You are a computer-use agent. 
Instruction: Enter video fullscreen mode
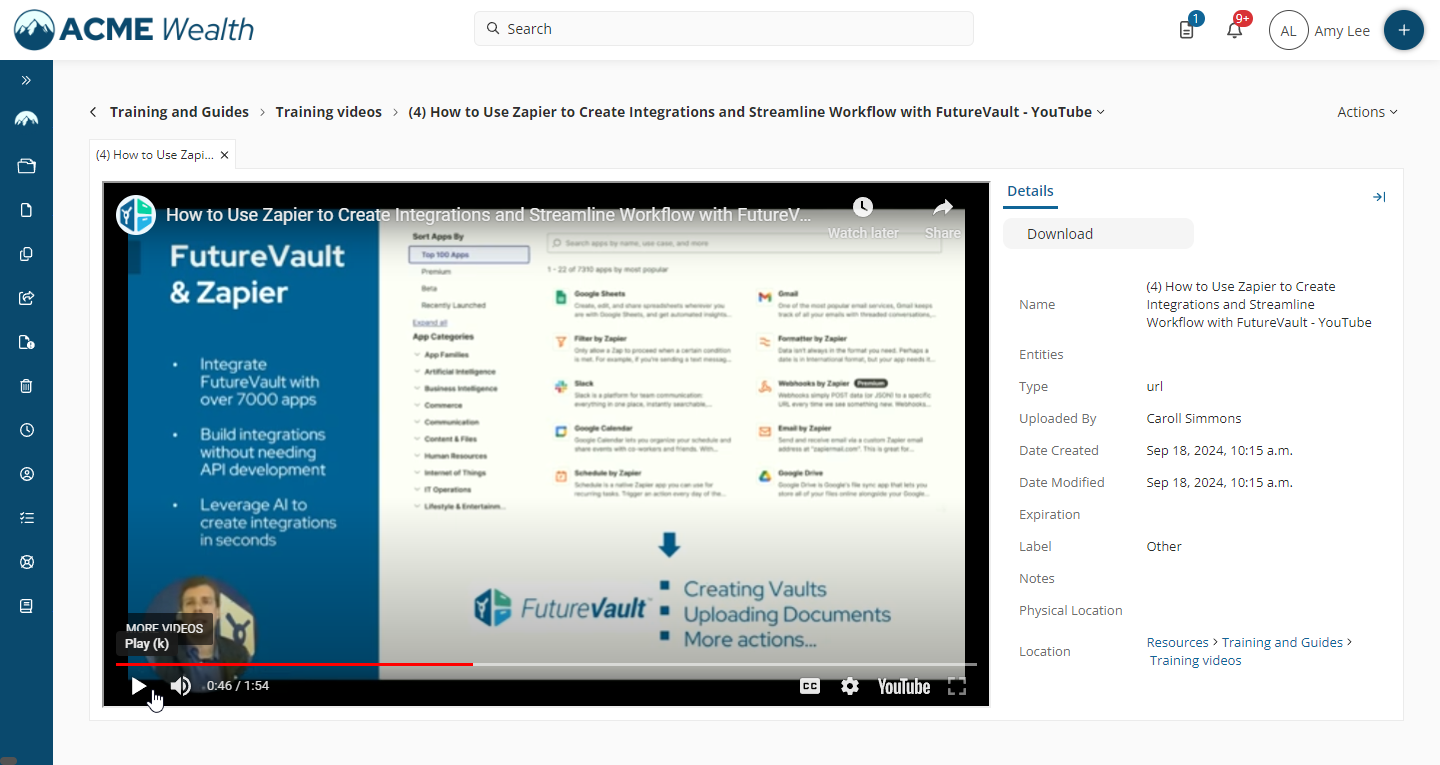tap(957, 686)
